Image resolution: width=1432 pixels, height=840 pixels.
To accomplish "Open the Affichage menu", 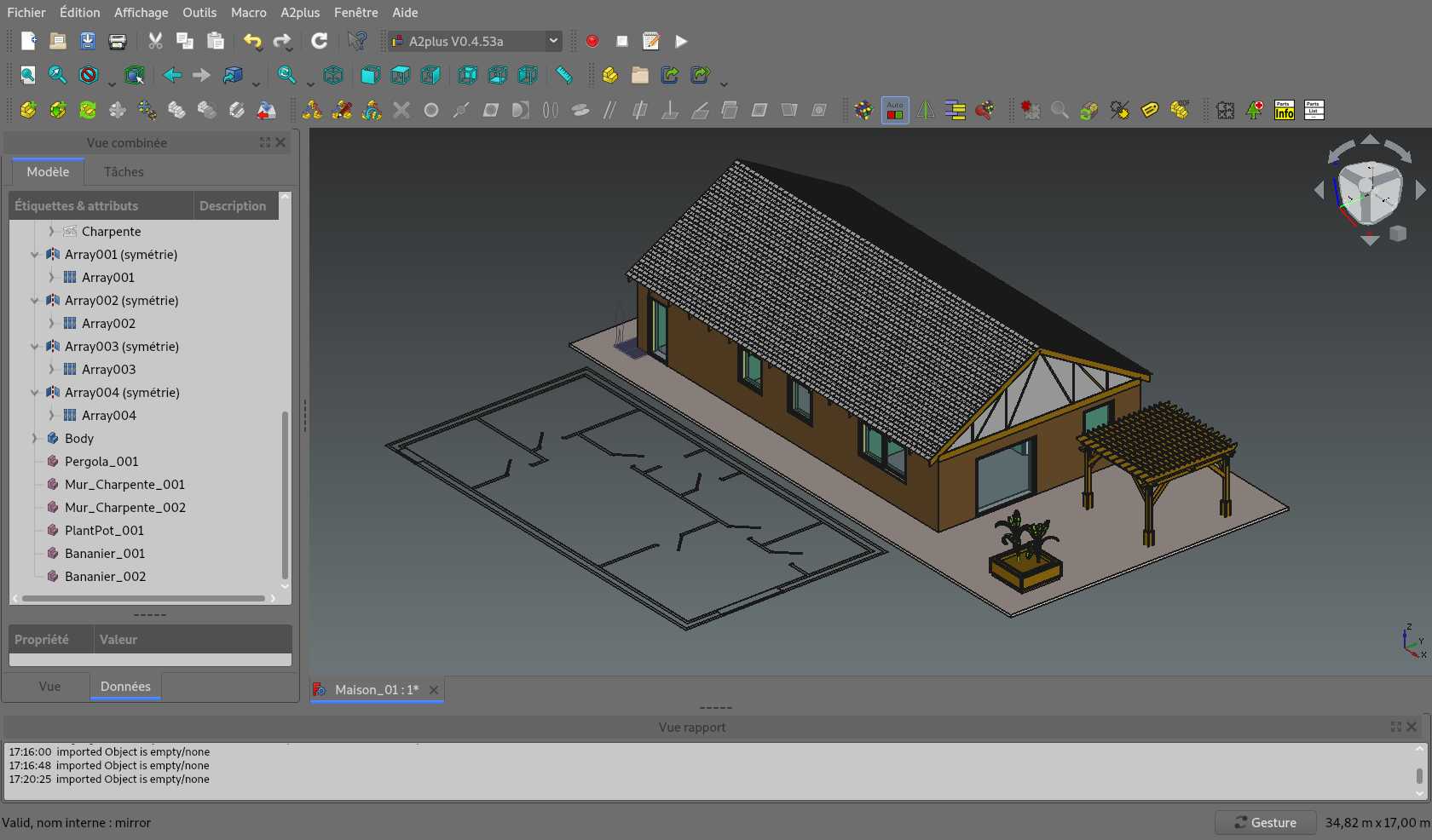I will click(141, 12).
